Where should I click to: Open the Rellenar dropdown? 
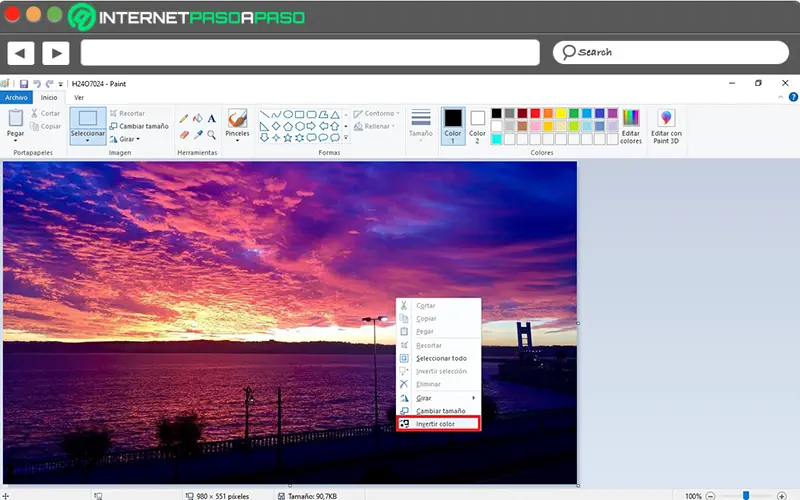375,126
